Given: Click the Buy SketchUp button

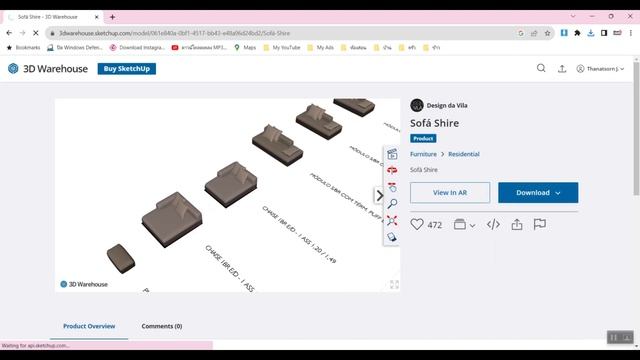Looking at the screenshot, I should click(127, 69).
